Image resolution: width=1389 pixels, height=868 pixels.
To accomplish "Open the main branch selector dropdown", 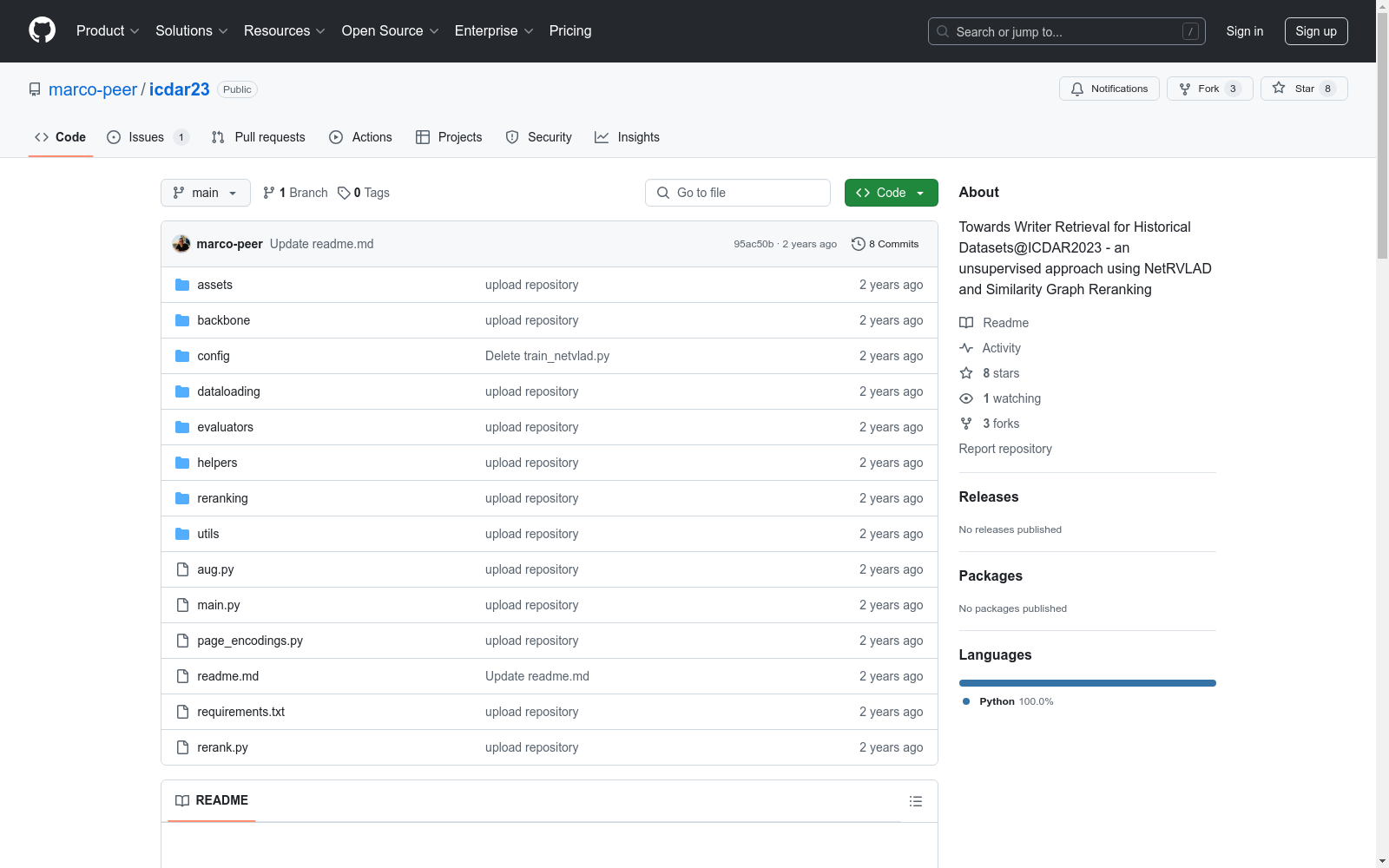I will [x=206, y=193].
